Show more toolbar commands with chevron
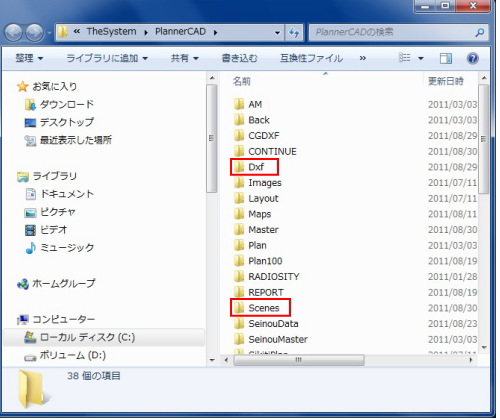This screenshot has height=420, width=500. point(363,58)
